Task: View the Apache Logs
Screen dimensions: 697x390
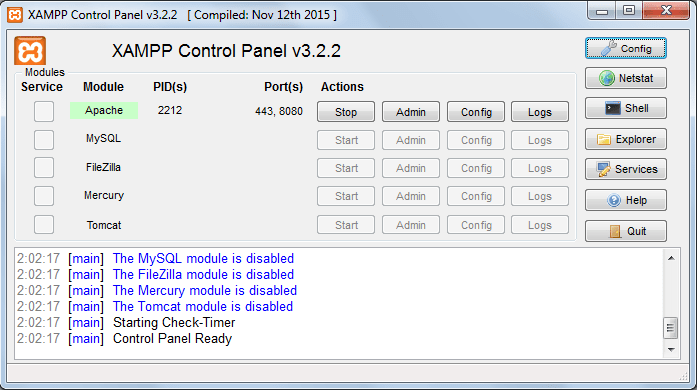Action: coord(540,112)
